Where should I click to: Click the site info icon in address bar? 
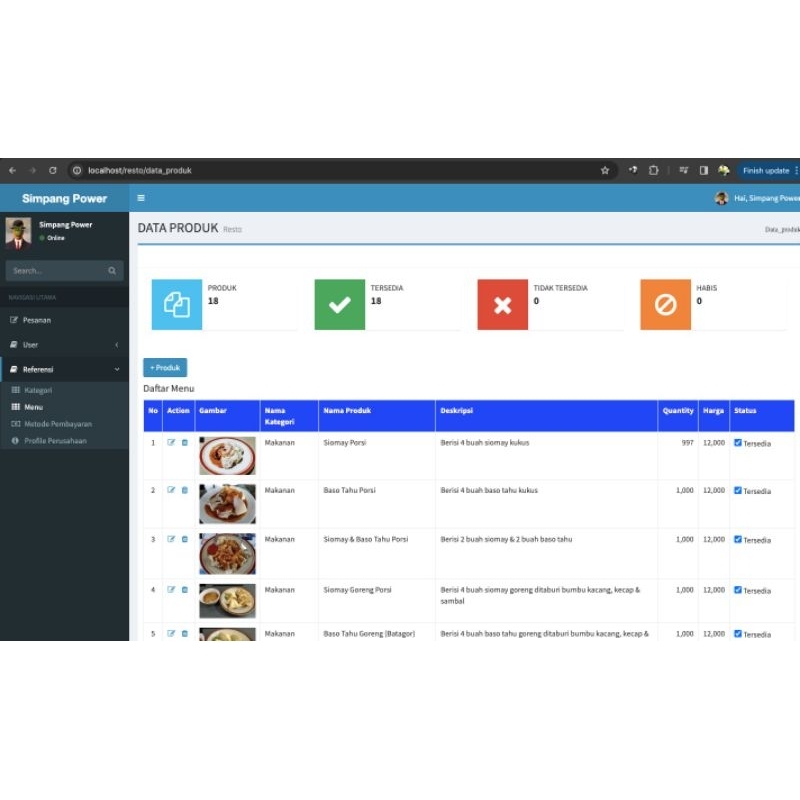coord(77,170)
